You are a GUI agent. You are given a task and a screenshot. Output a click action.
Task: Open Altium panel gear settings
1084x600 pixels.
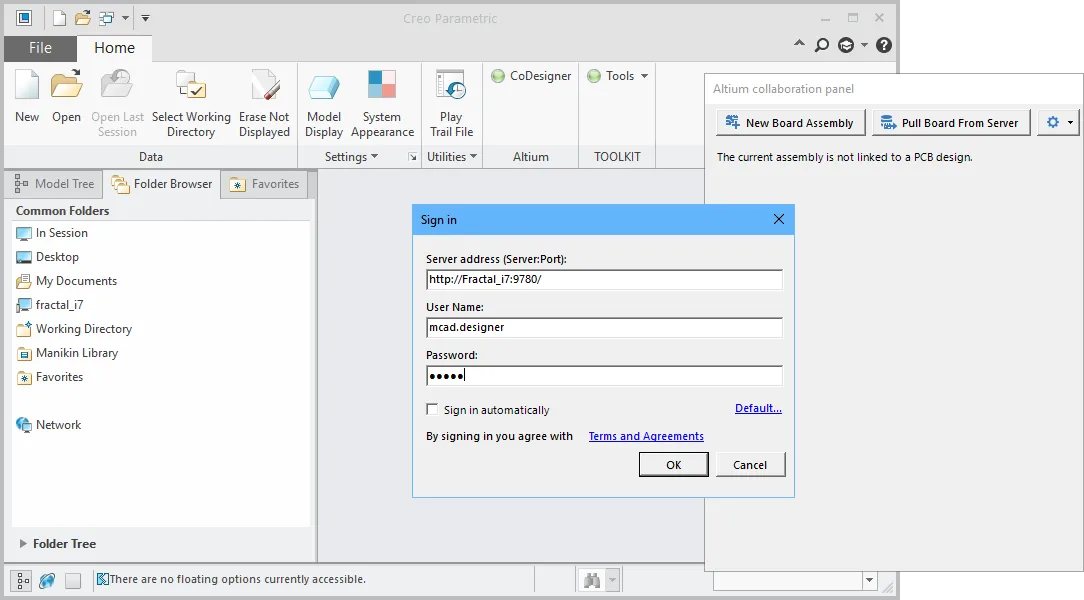tap(1052, 122)
